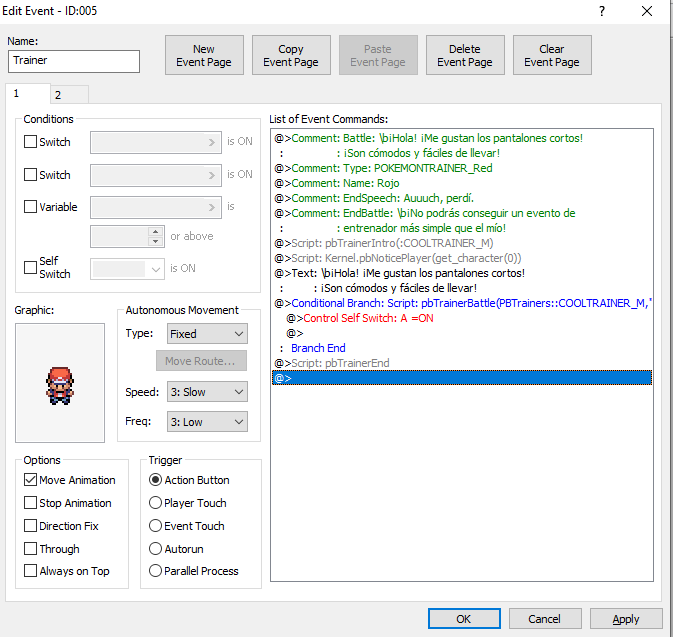Enable the first Switch condition checkbox
The width and height of the screenshot is (673, 637).
click(x=31, y=142)
